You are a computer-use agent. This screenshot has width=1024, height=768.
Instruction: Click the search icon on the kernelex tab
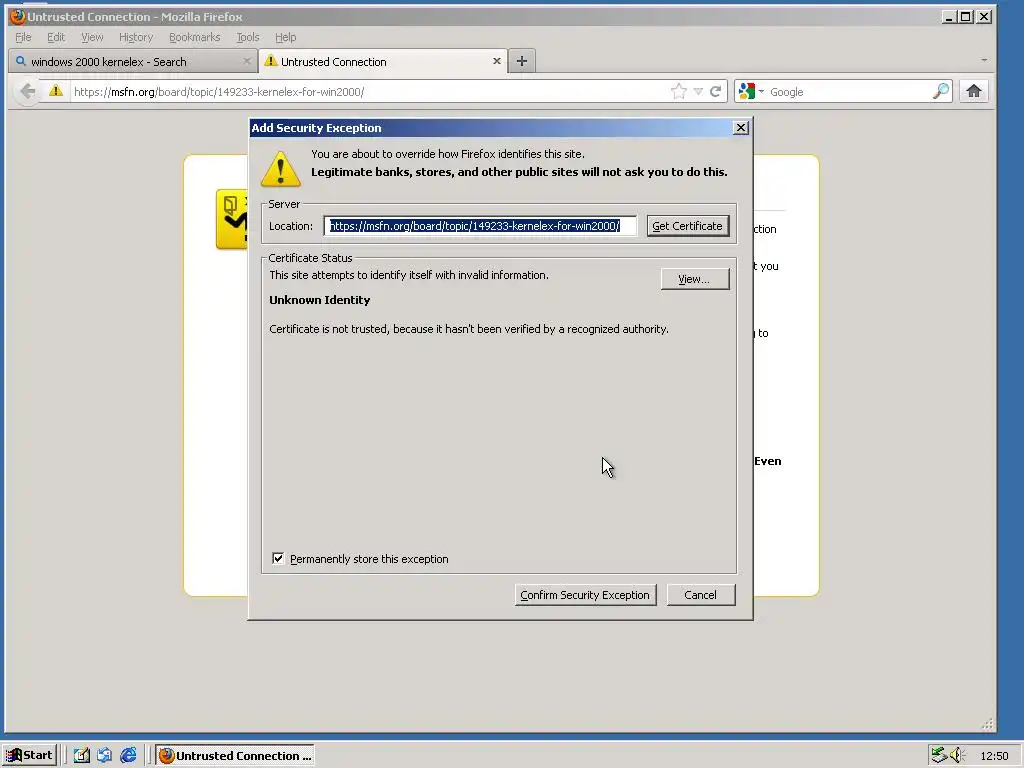point(21,61)
